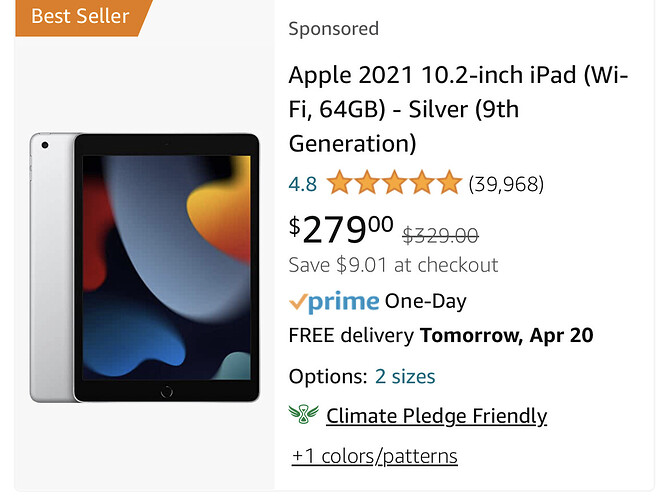This screenshot has height=500, width=669.
Task: Click the iPad home button in image
Action: click(166, 391)
